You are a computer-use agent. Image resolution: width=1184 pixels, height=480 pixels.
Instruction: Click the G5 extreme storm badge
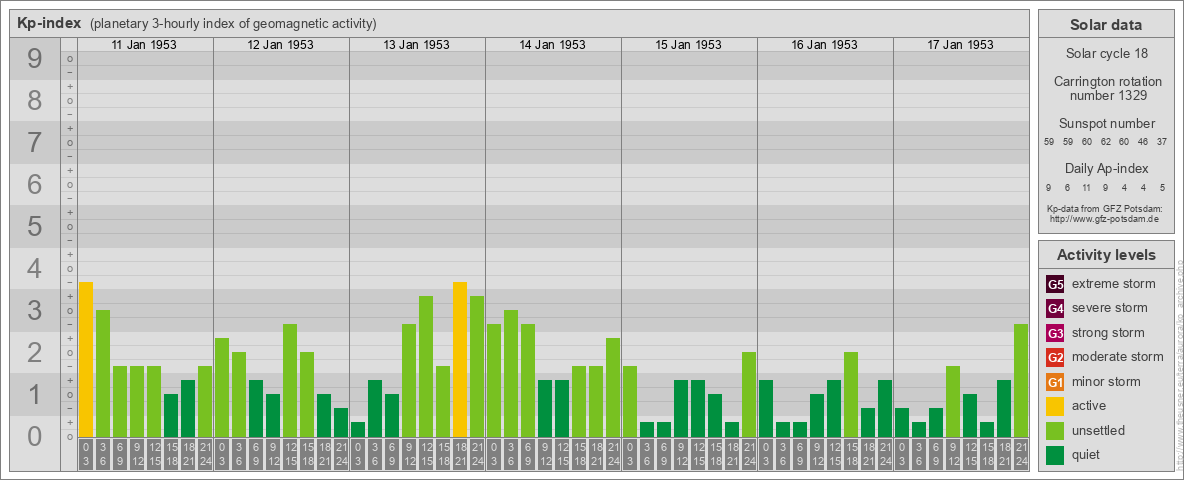(x=1055, y=284)
